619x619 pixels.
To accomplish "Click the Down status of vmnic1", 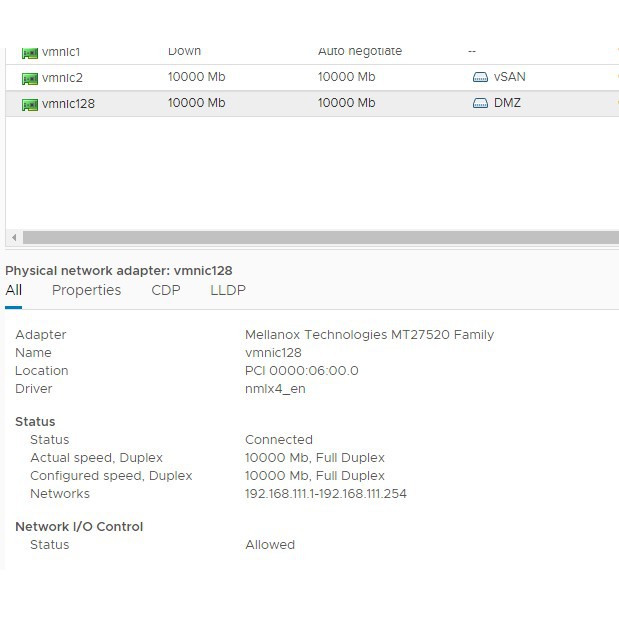I will pyautogui.click(x=184, y=52).
